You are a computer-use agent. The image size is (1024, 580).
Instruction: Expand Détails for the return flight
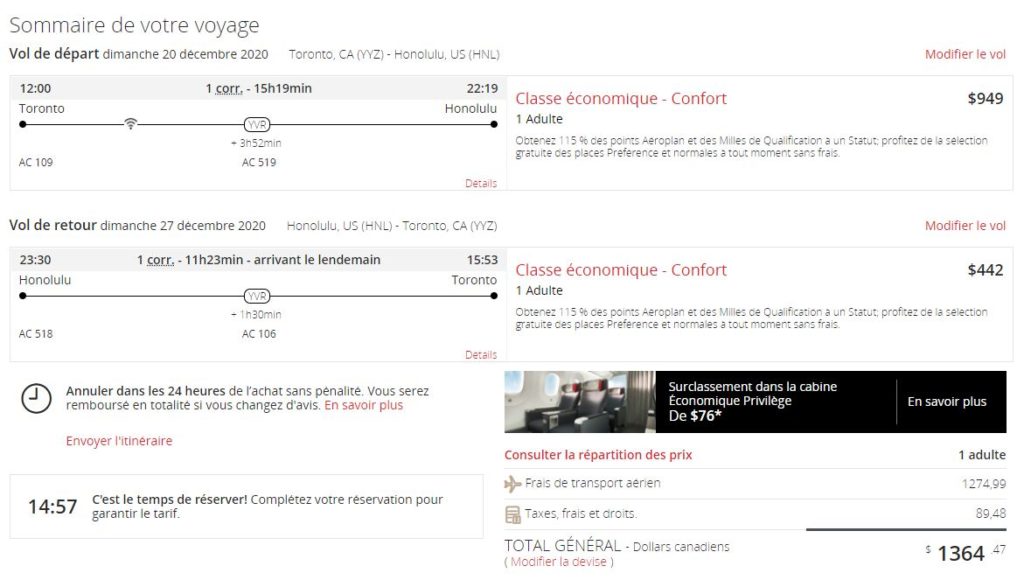(481, 355)
